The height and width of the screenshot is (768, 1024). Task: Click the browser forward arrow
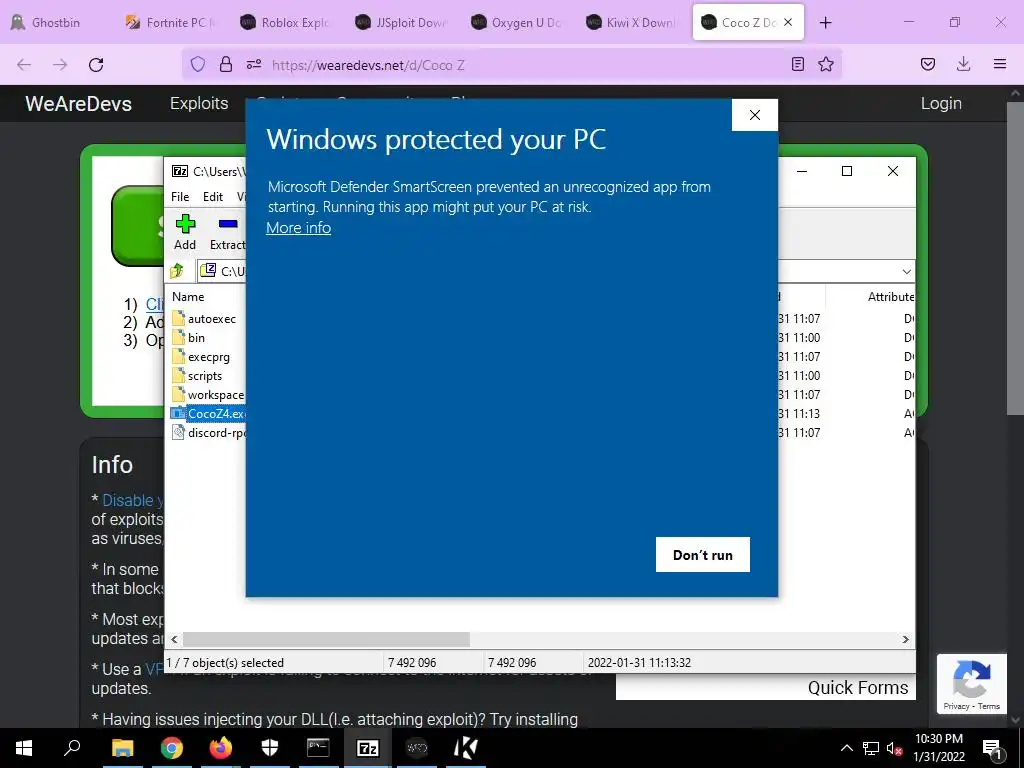pyautogui.click(x=60, y=64)
